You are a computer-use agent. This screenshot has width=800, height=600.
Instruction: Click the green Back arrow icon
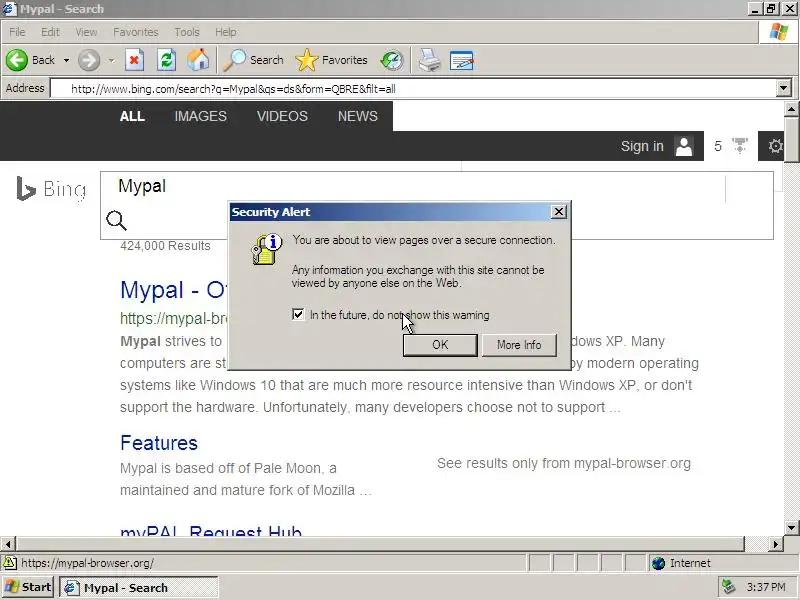click(x=17, y=60)
